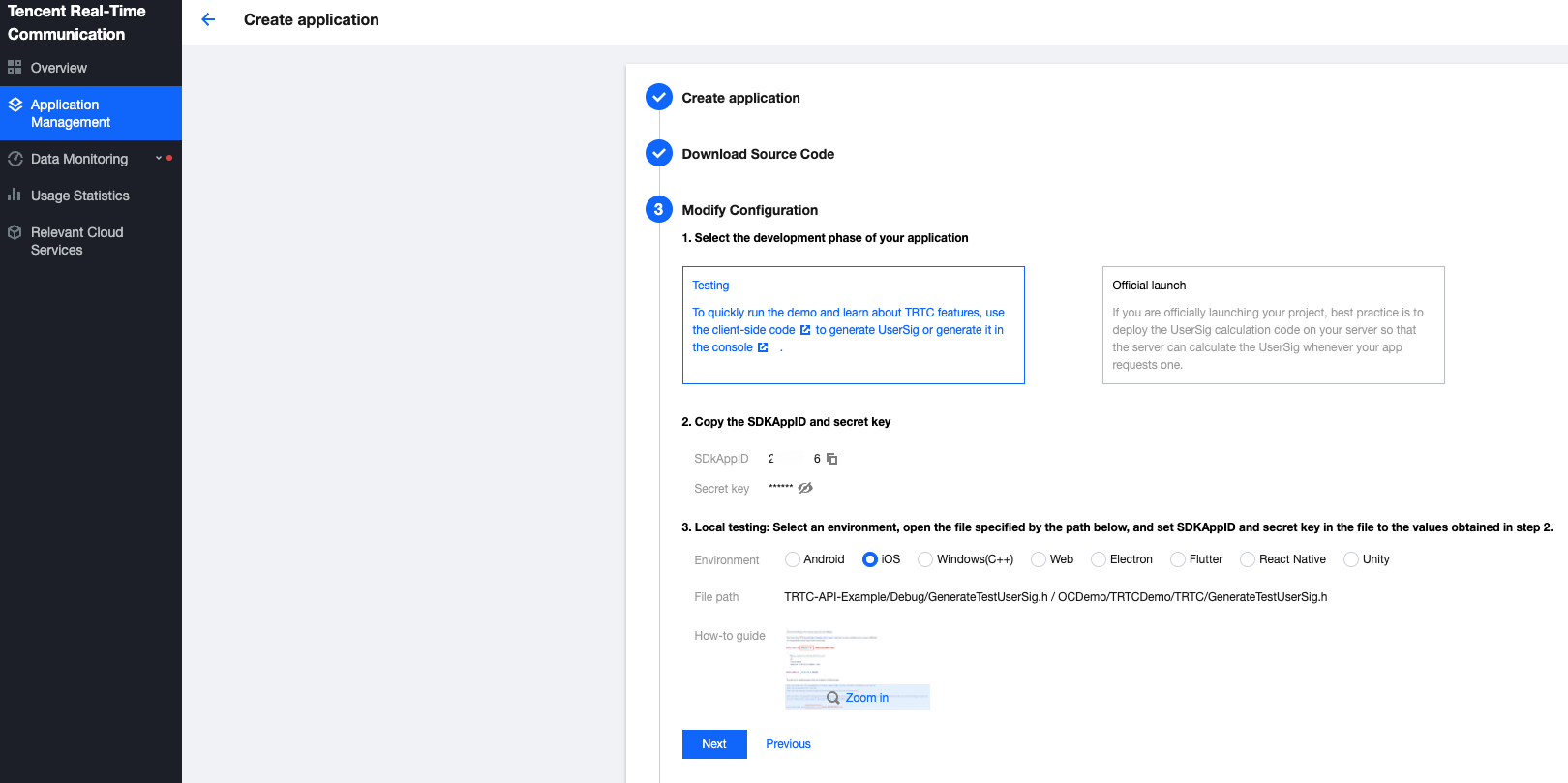The height and width of the screenshot is (783, 1568).
Task: Select the Flutter environment
Action: coord(1178,559)
